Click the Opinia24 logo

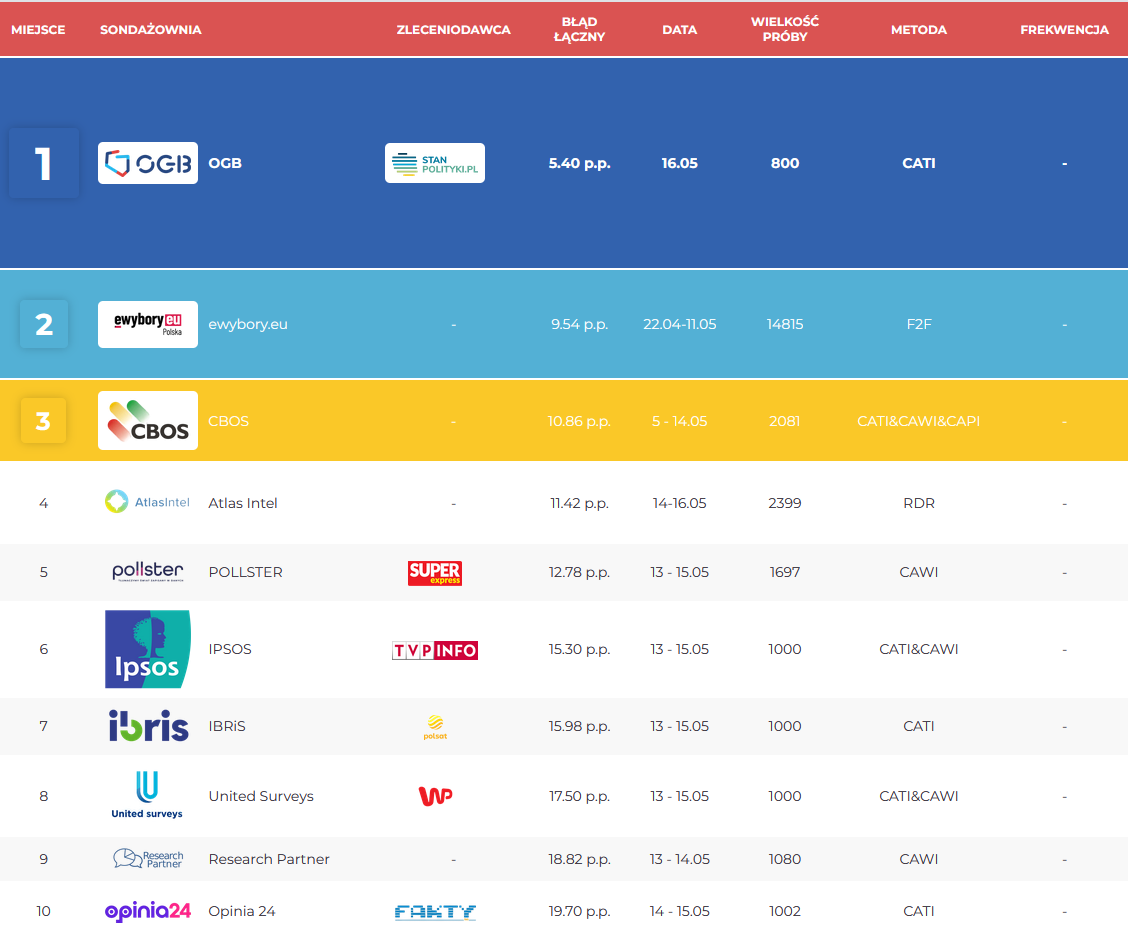[x=147, y=912]
